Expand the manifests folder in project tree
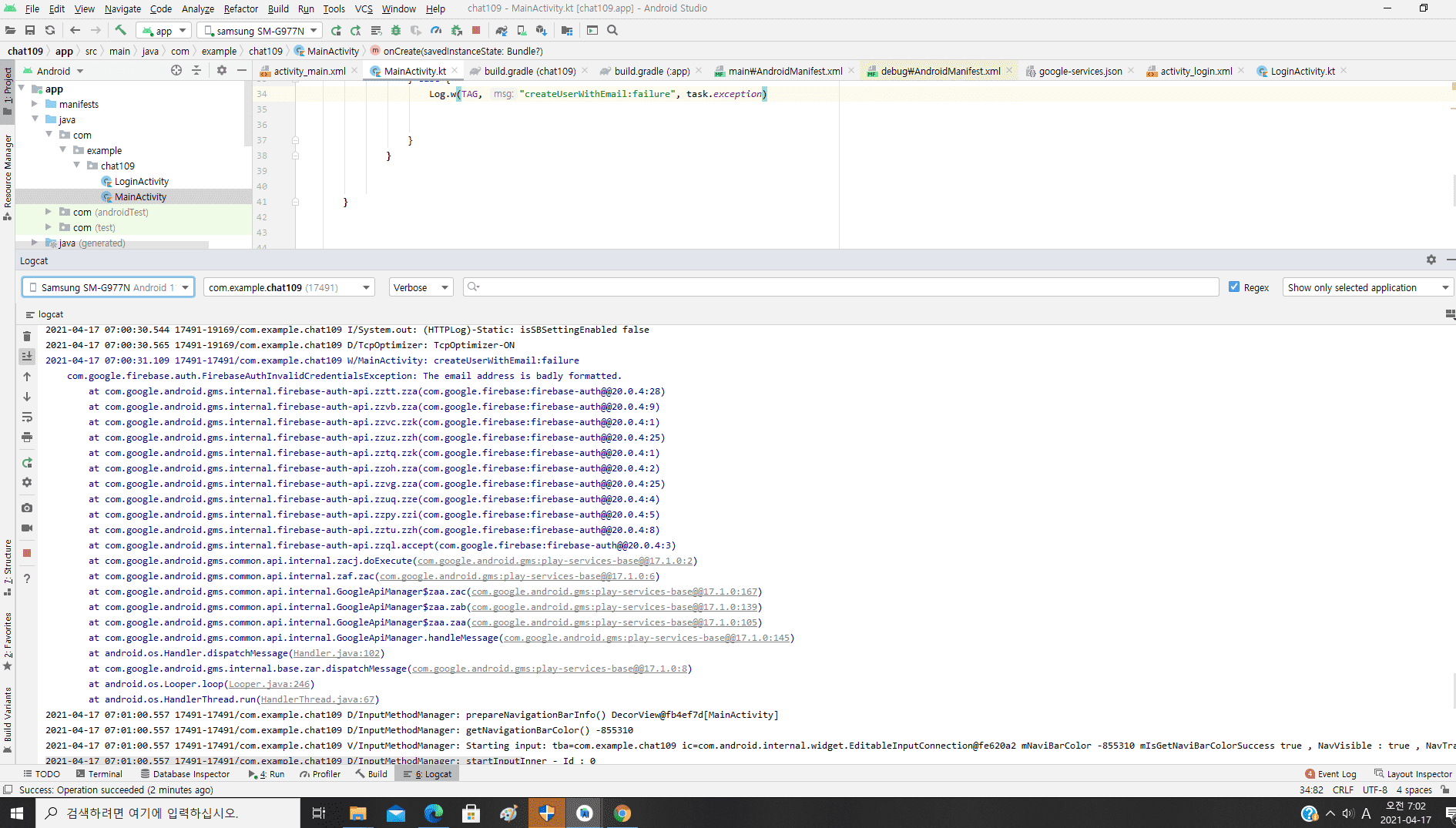This screenshot has width=1456, height=828. tap(35, 104)
